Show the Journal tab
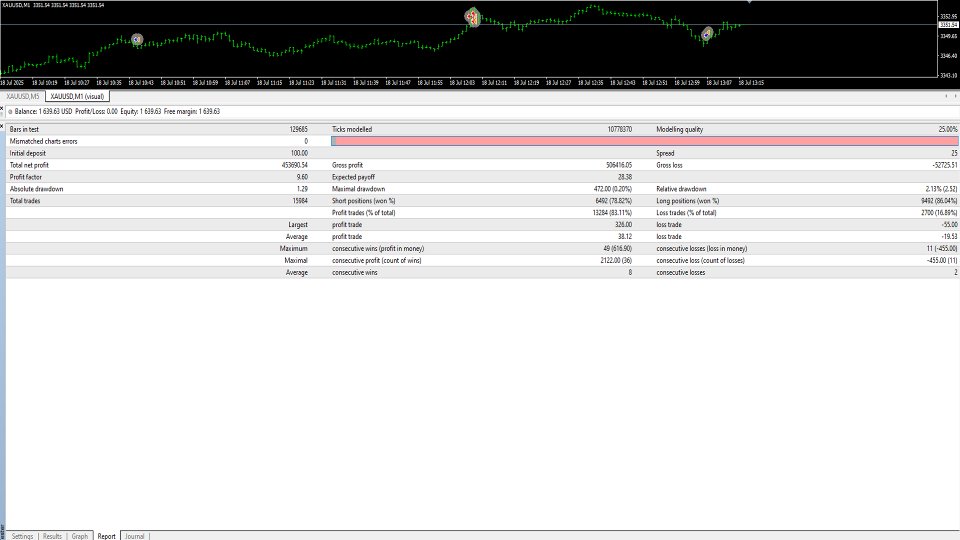This screenshot has width=960, height=540. [x=135, y=536]
